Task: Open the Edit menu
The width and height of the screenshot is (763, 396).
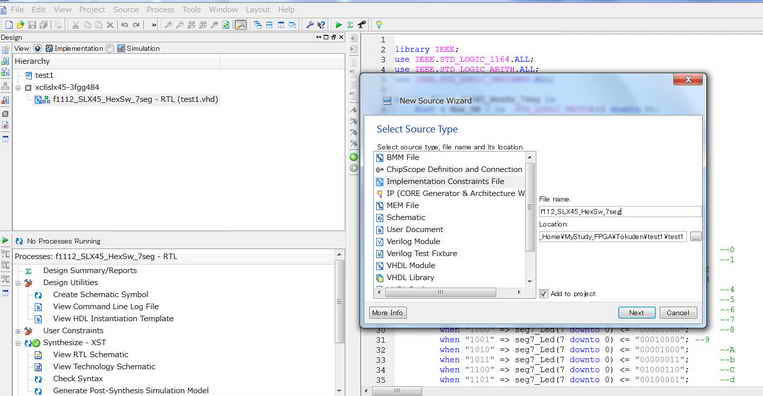Action: point(38,10)
